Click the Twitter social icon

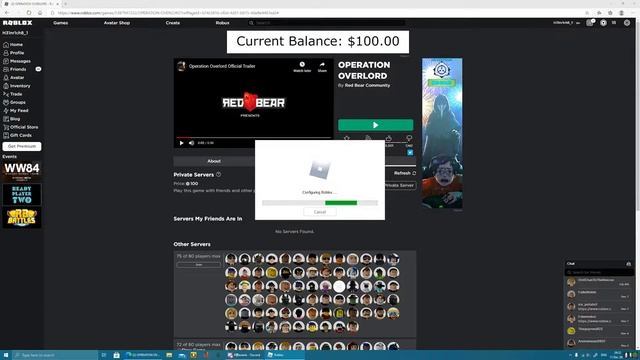[x=410, y=152]
